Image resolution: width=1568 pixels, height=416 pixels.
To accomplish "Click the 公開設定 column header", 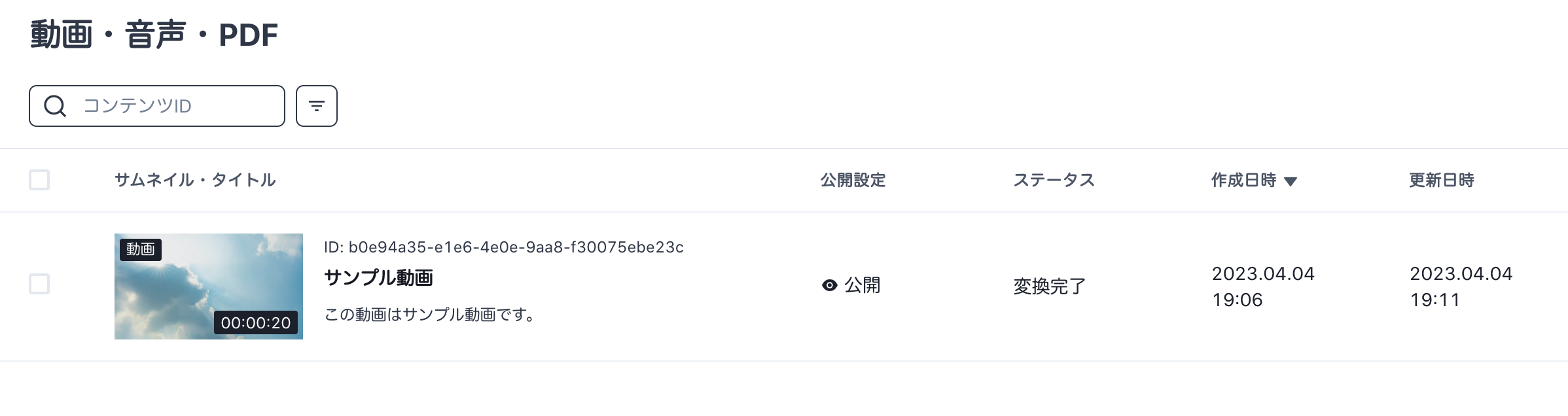I will pyautogui.click(x=853, y=180).
